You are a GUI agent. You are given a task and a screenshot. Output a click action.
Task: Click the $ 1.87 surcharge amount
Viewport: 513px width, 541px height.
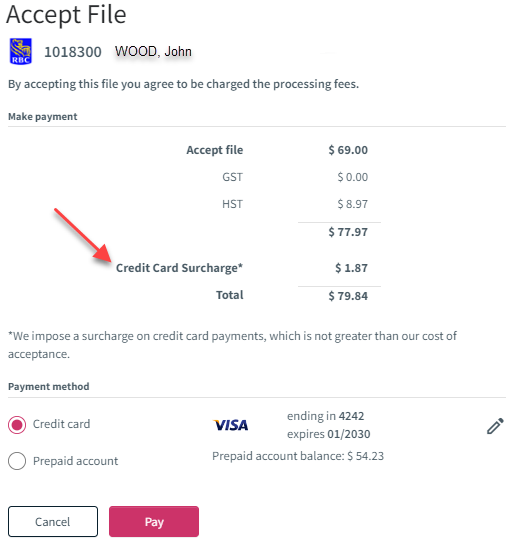coord(351,268)
